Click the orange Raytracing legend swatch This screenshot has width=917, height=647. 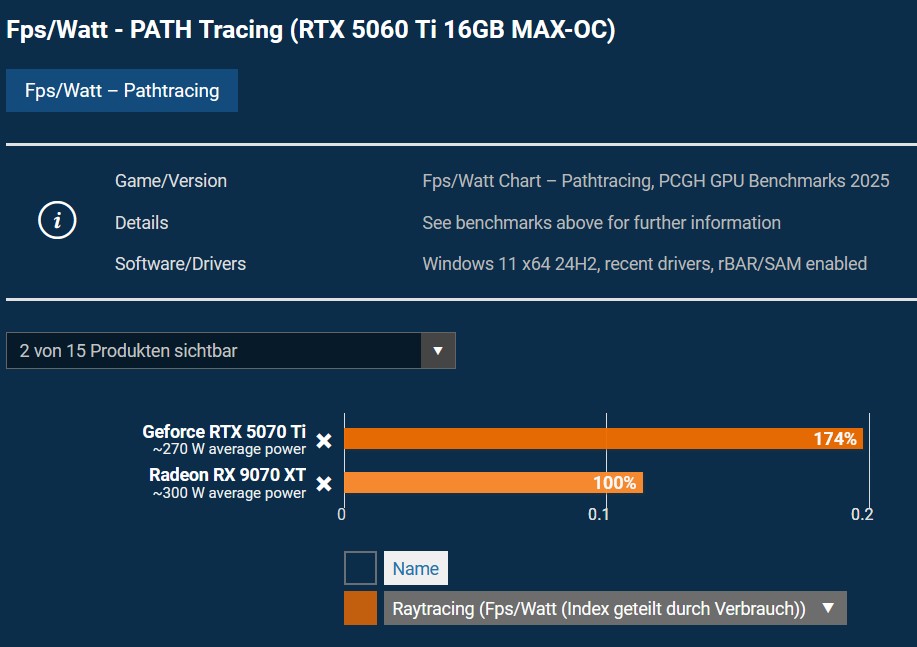[x=360, y=608]
